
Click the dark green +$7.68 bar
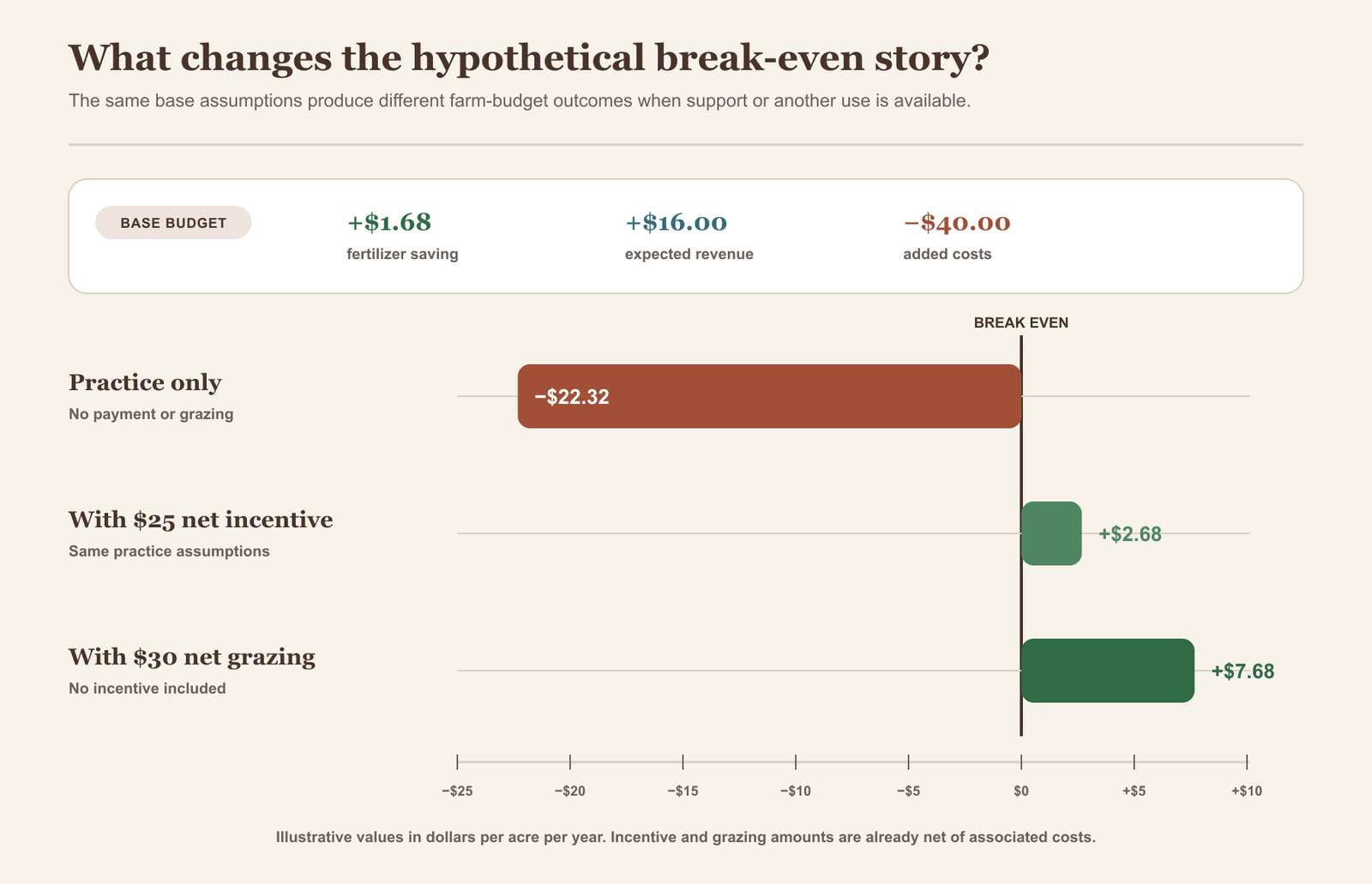pos(1108,671)
